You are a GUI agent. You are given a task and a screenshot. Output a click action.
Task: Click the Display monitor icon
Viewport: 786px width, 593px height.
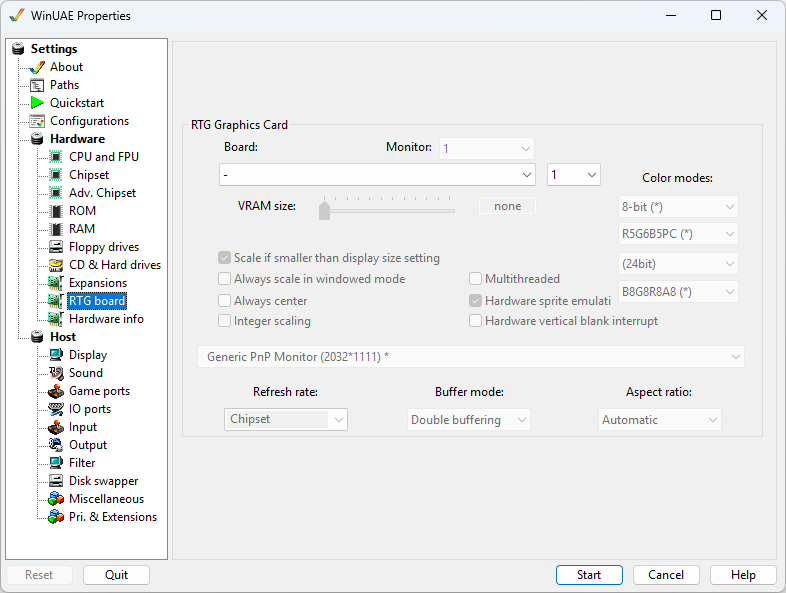(x=56, y=355)
